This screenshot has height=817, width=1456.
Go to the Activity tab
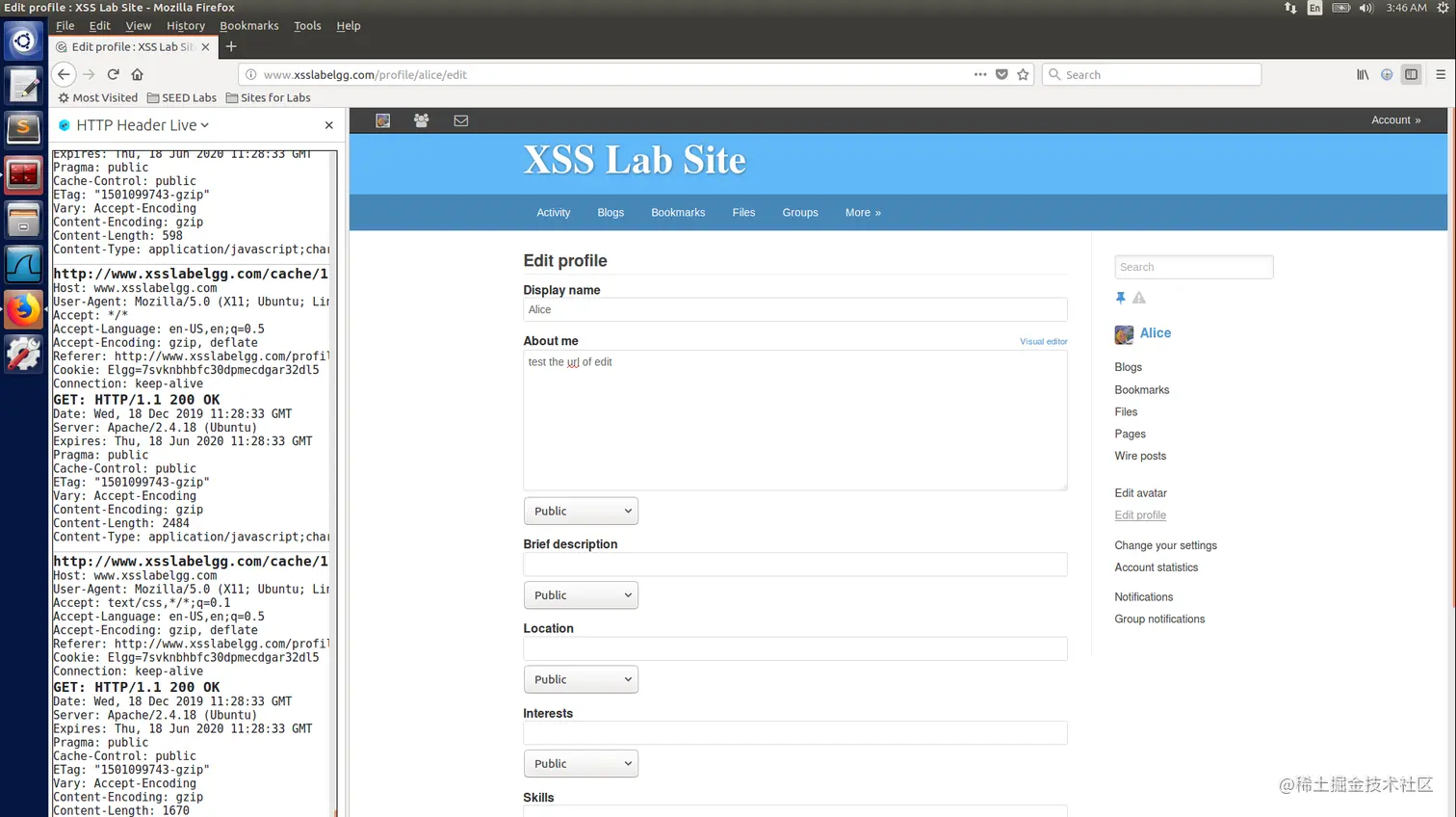click(554, 213)
